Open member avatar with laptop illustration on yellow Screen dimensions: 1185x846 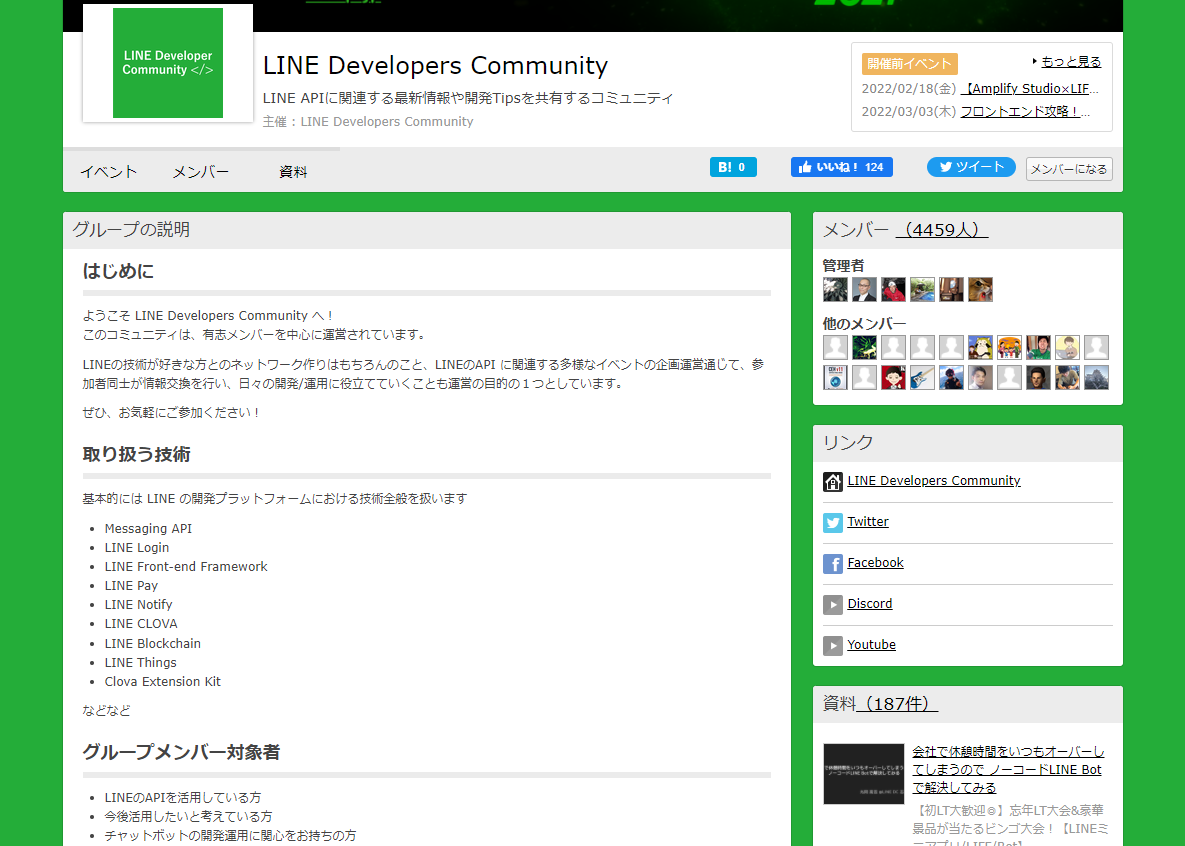point(1067,348)
